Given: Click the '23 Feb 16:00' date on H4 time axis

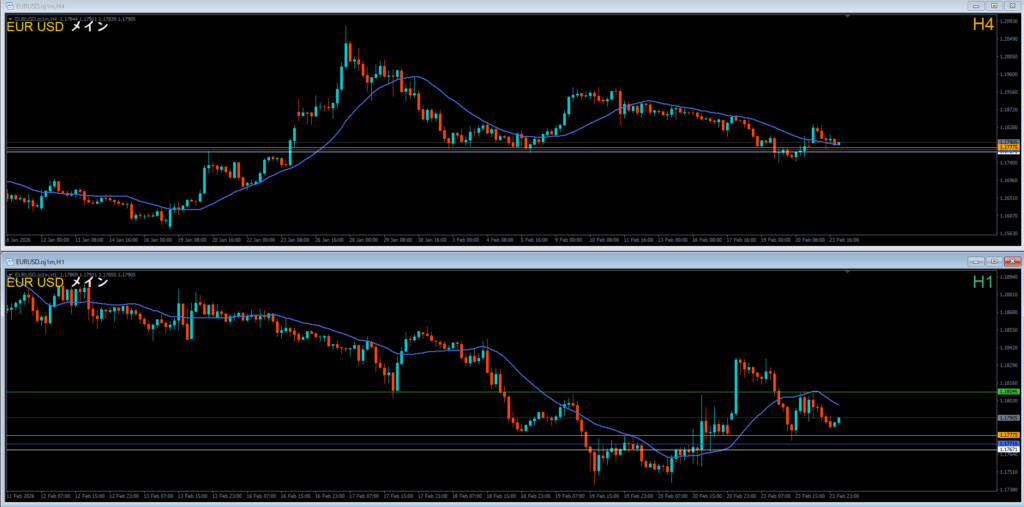Looking at the screenshot, I should click(846, 240).
